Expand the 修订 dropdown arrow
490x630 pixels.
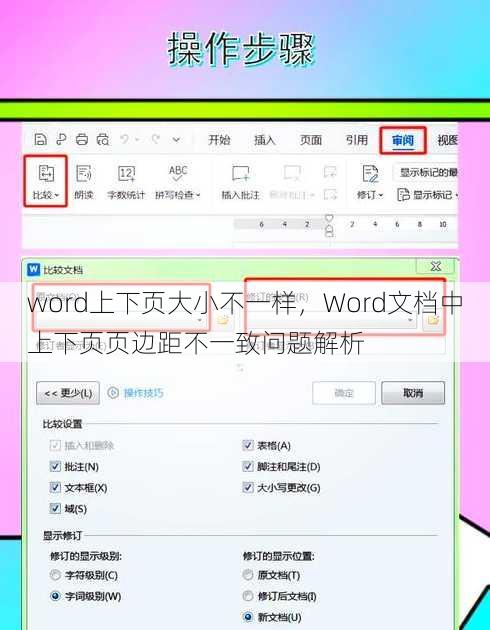(x=380, y=195)
